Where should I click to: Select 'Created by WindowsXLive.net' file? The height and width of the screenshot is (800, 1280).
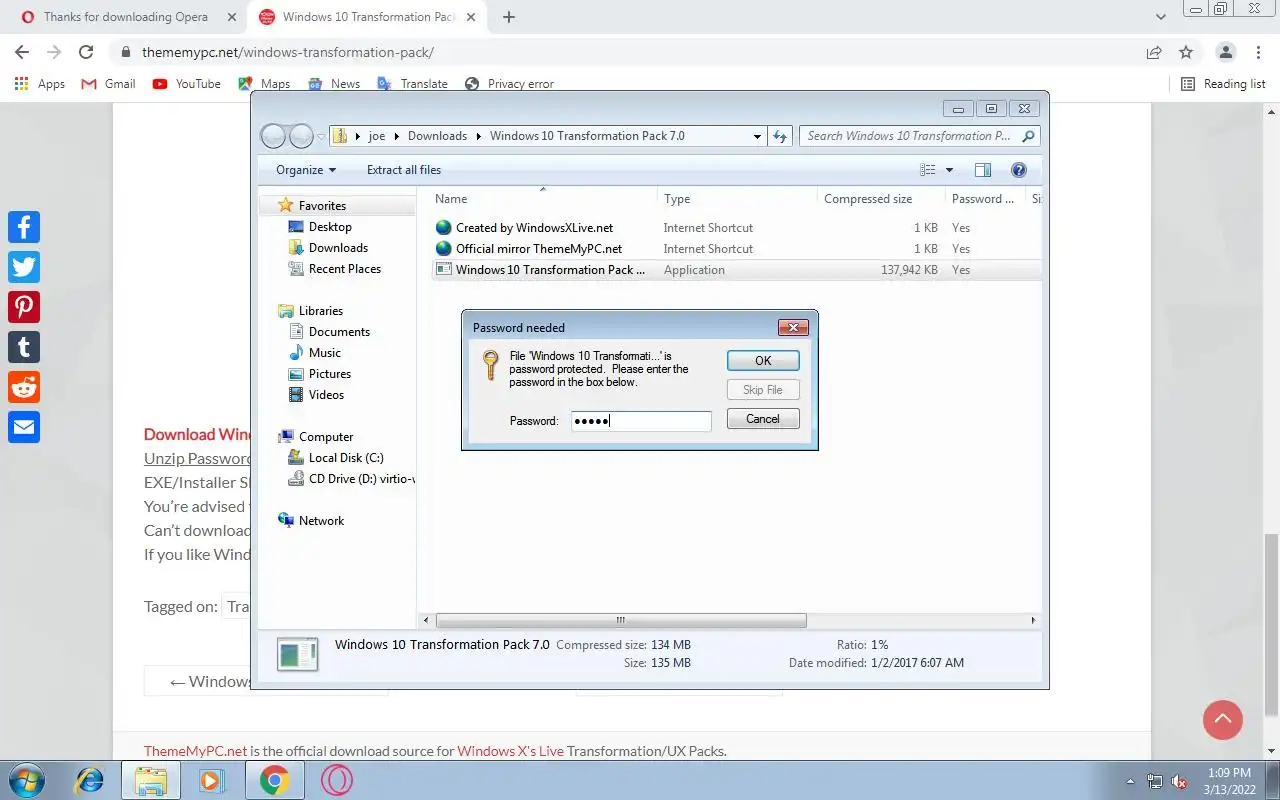[x=534, y=228]
